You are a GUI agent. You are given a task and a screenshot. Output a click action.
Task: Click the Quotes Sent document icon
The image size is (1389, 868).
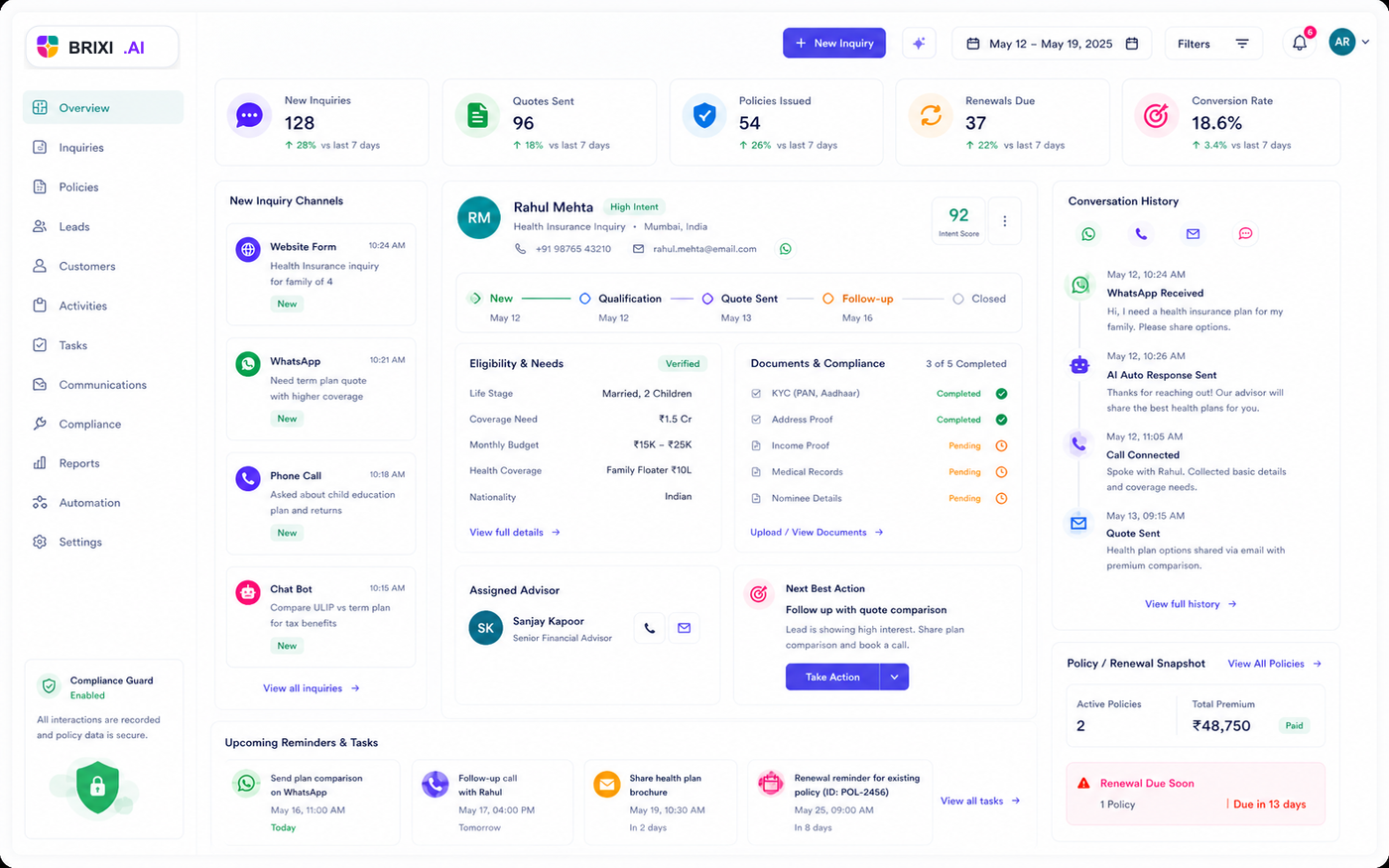477,116
